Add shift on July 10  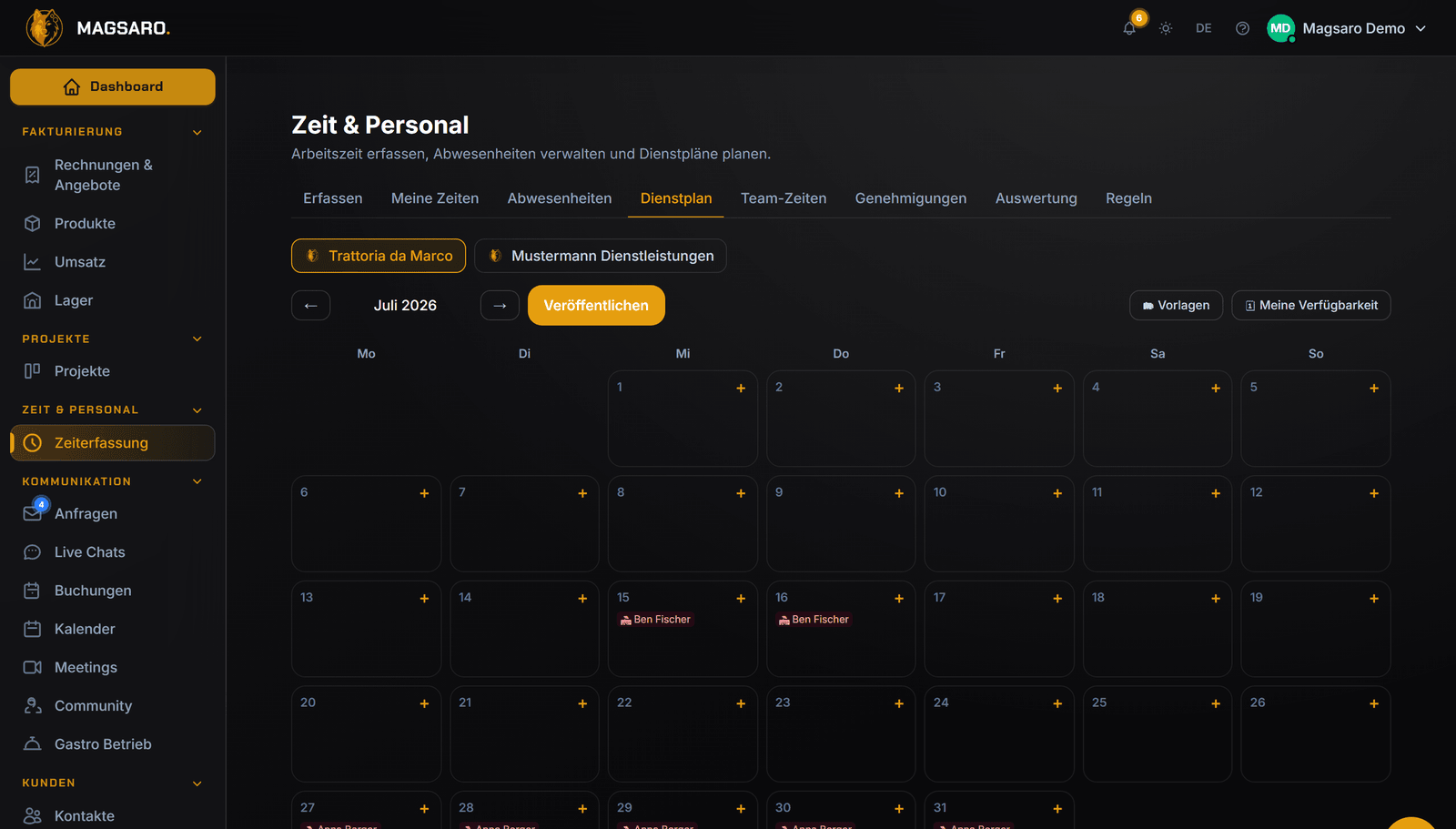click(1057, 493)
